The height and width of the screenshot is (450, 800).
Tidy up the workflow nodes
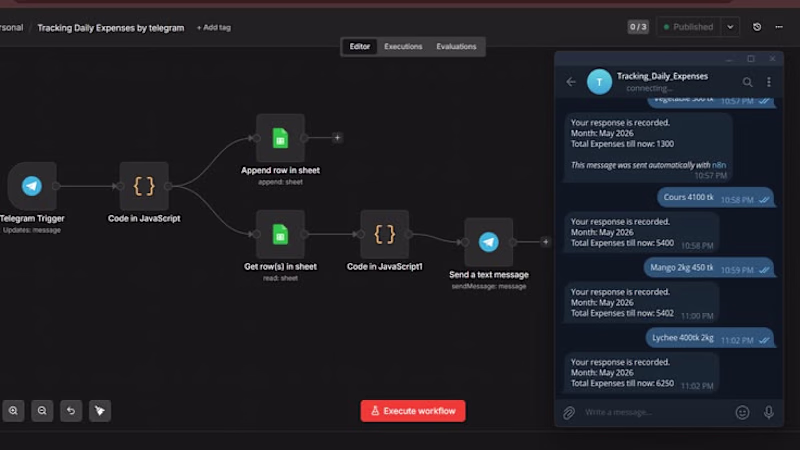pyautogui.click(x=100, y=411)
